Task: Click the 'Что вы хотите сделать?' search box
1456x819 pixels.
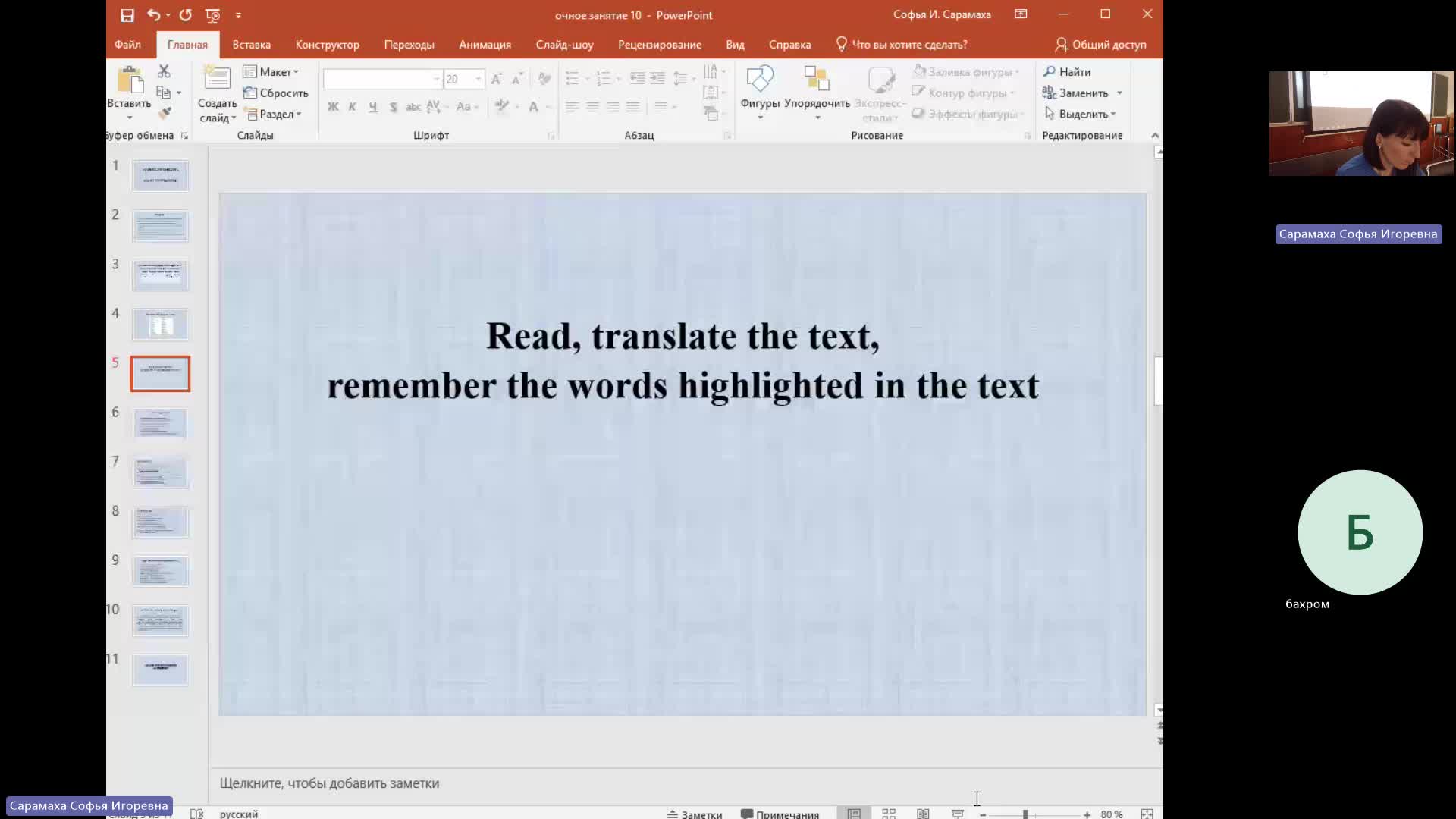Action: tap(902, 45)
